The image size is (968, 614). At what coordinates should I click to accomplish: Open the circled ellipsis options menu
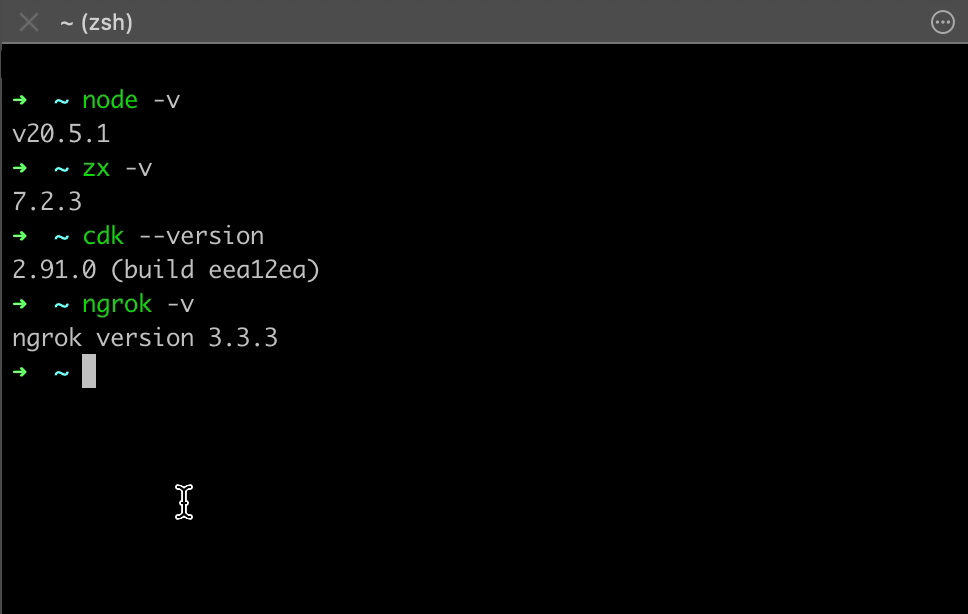coord(942,22)
